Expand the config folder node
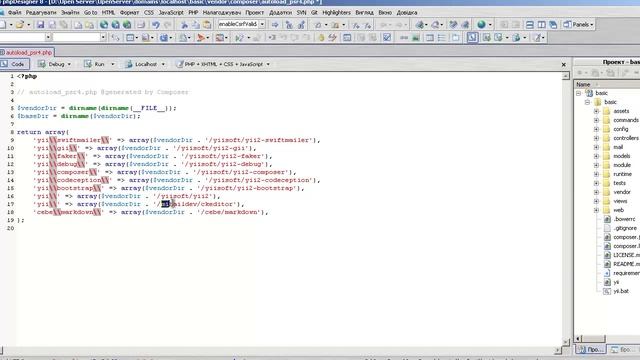The image size is (640, 360). [x=596, y=129]
